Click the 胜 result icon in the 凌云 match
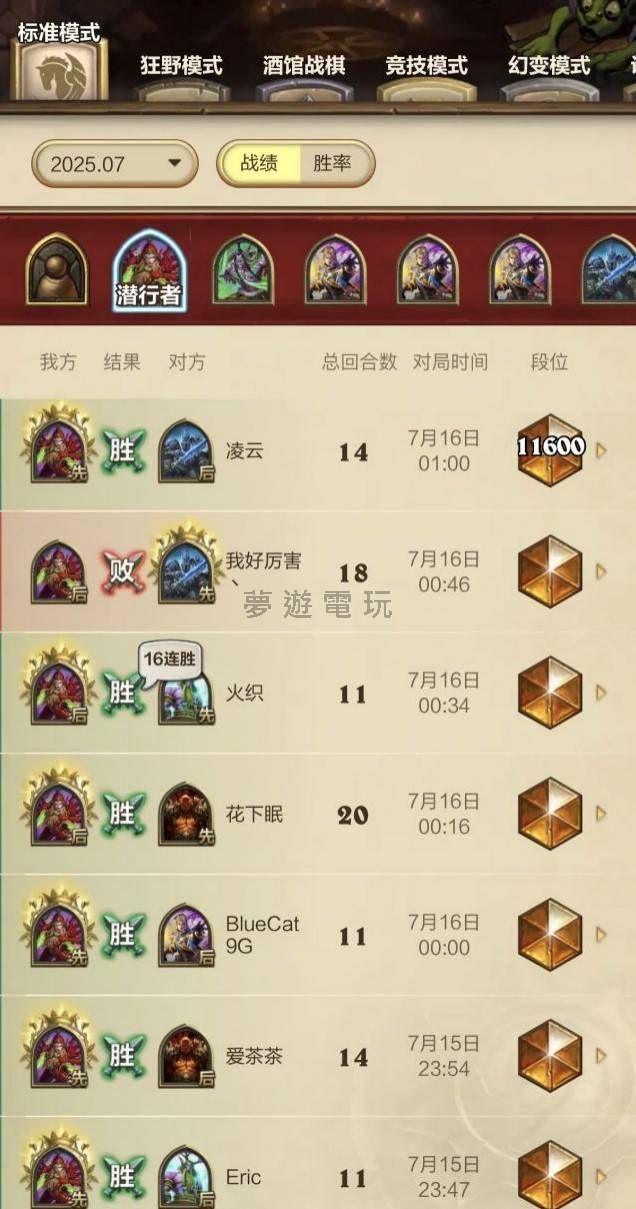Screen dimensions: 636x1209 (x=122, y=450)
